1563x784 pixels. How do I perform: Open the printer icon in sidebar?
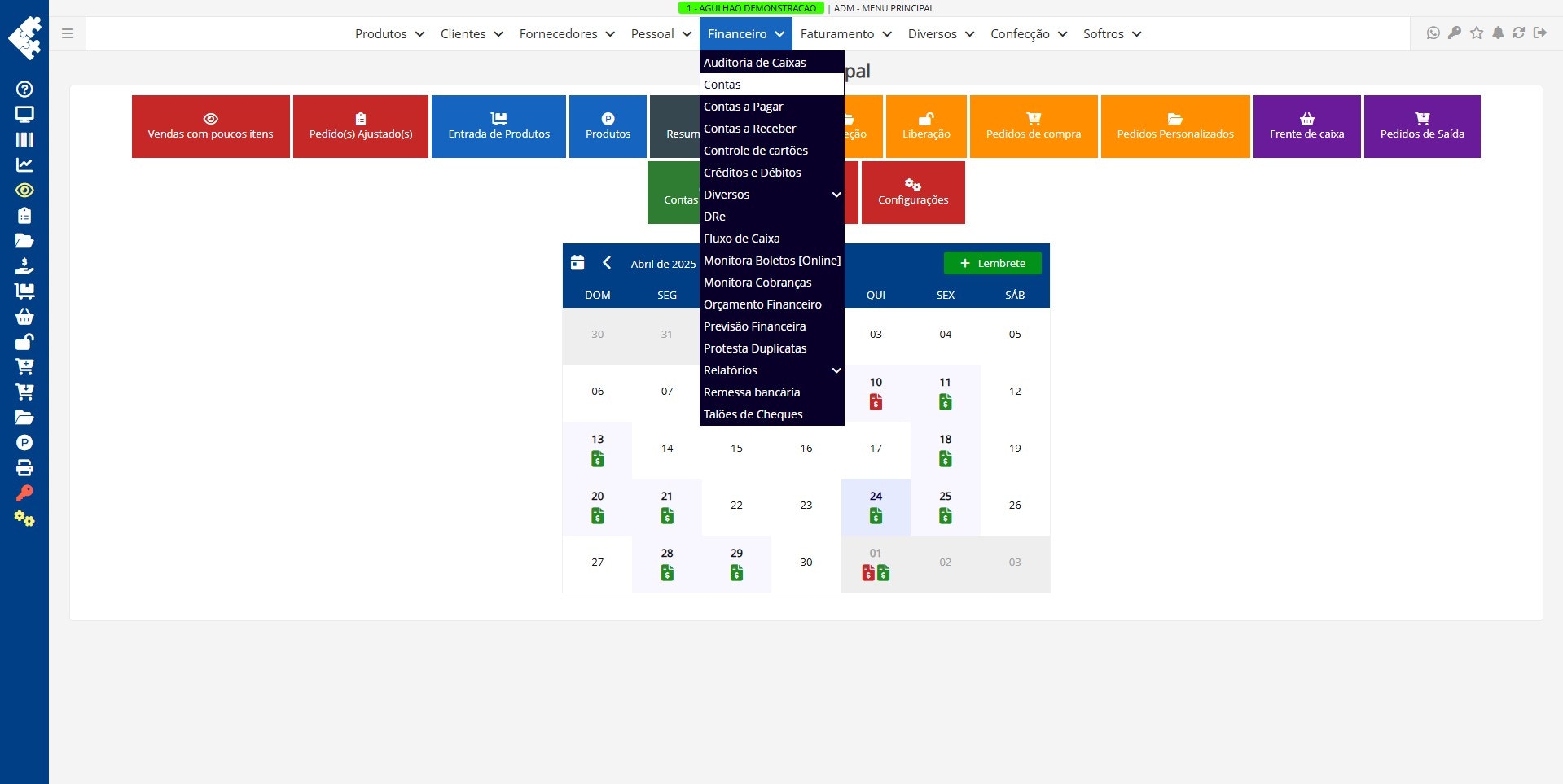tap(24, 468)
